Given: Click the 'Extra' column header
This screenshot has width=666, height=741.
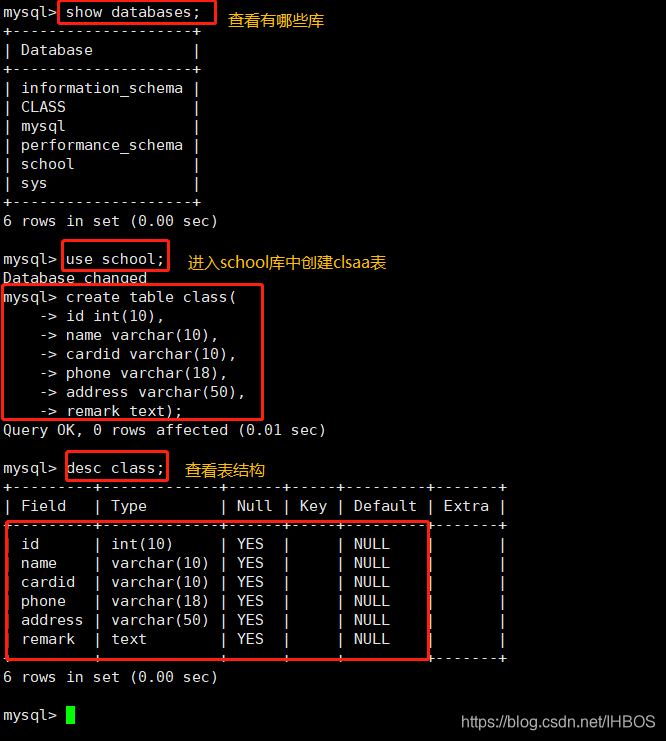Looking at the screenshot, I should (x=466, y=506).
